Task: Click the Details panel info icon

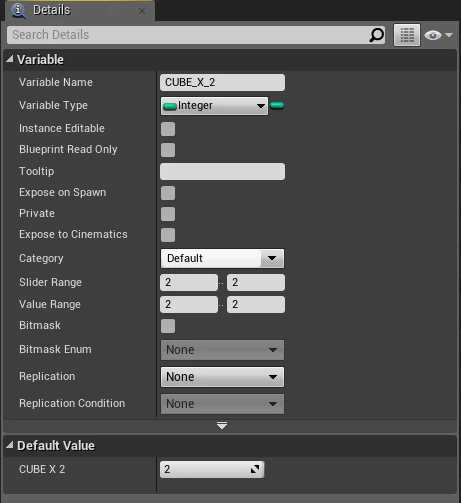Action: pyautogui.click(x=19, y=10)
